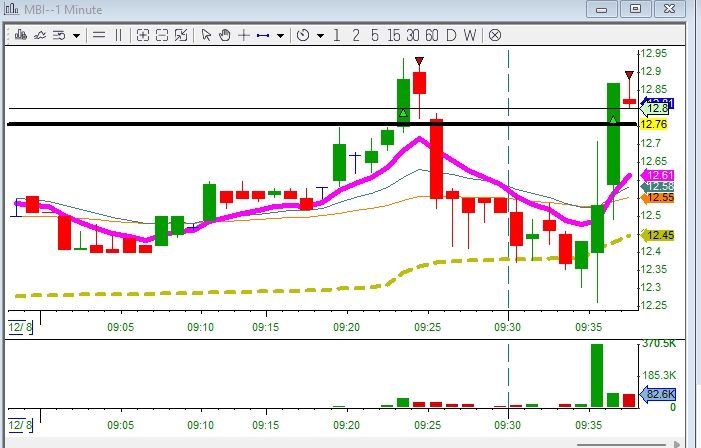Click the tallest green volume bar at 09:35
The height and width of the screenshot is (448, 701).
597,376
